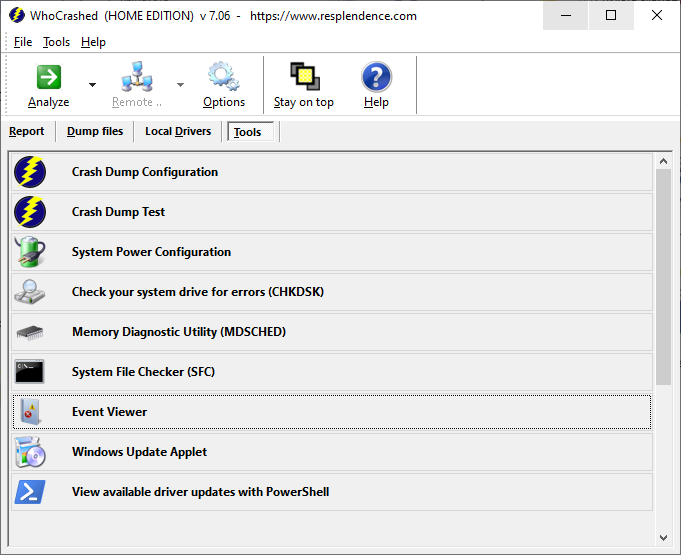Open the Analyze dropdown arrow

(92, 85)
